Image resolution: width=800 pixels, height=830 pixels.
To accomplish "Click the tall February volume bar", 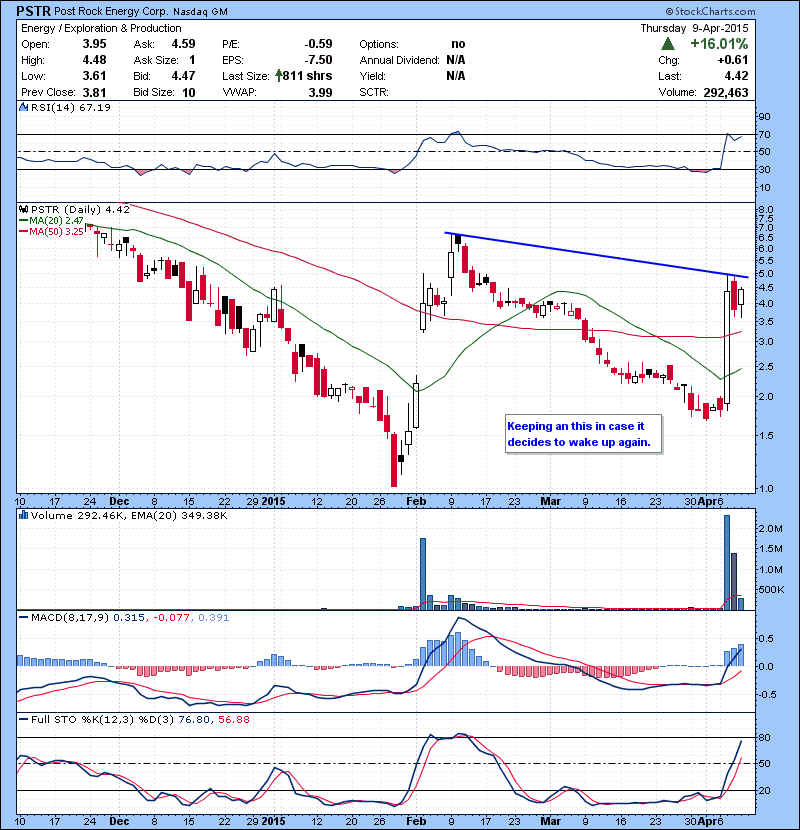I will tap(423, 574).
